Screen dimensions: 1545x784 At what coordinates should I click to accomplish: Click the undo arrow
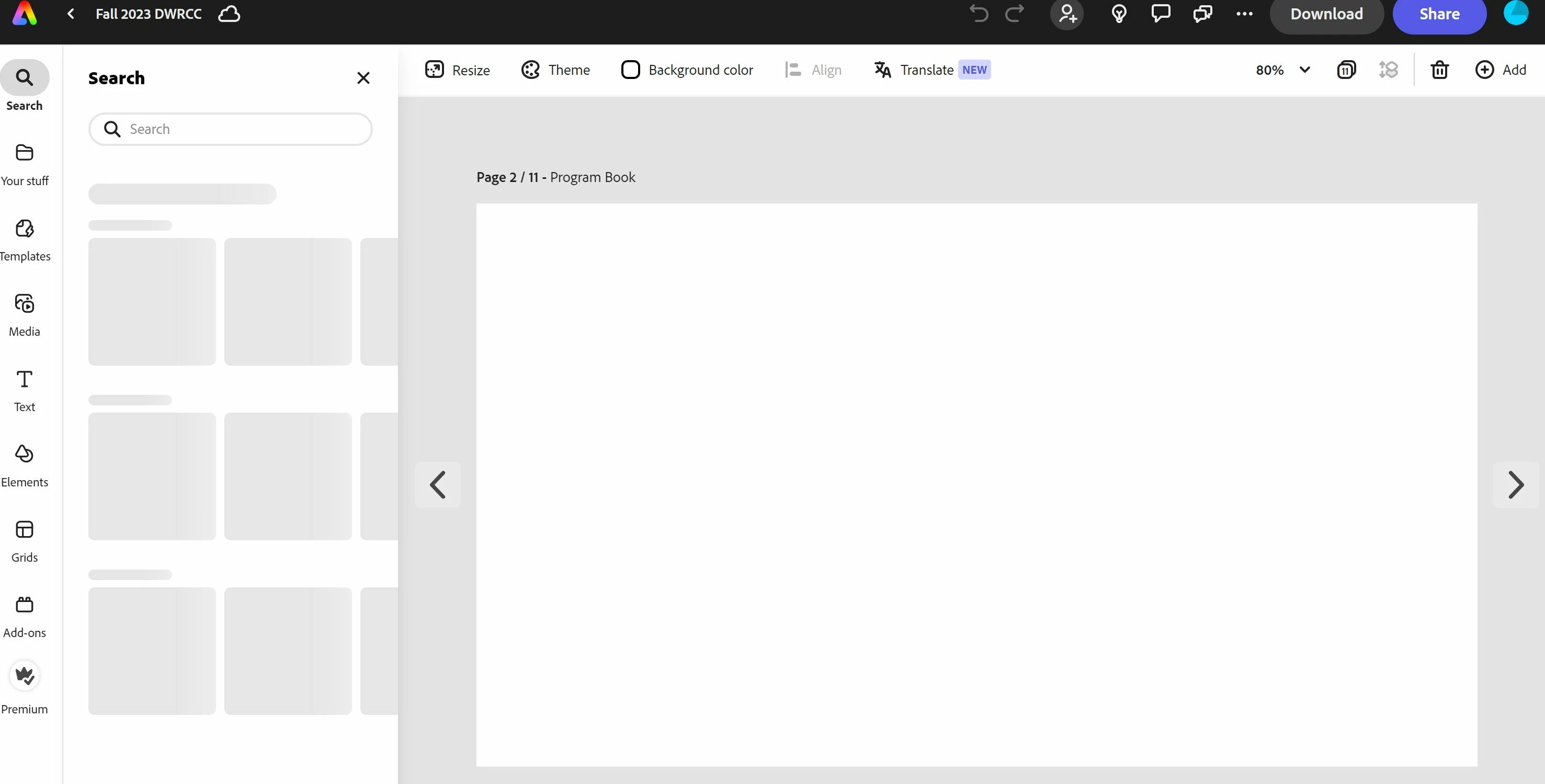(978, 13)
